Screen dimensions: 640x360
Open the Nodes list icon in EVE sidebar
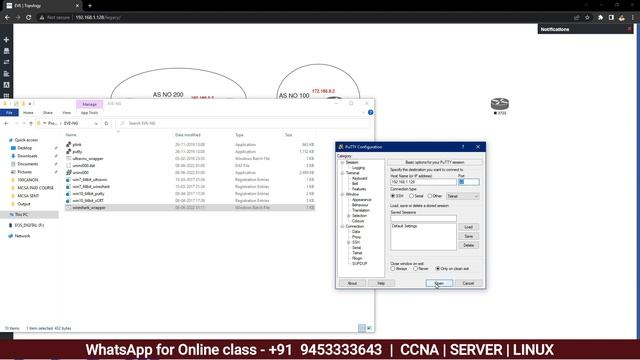coord(6,51)
